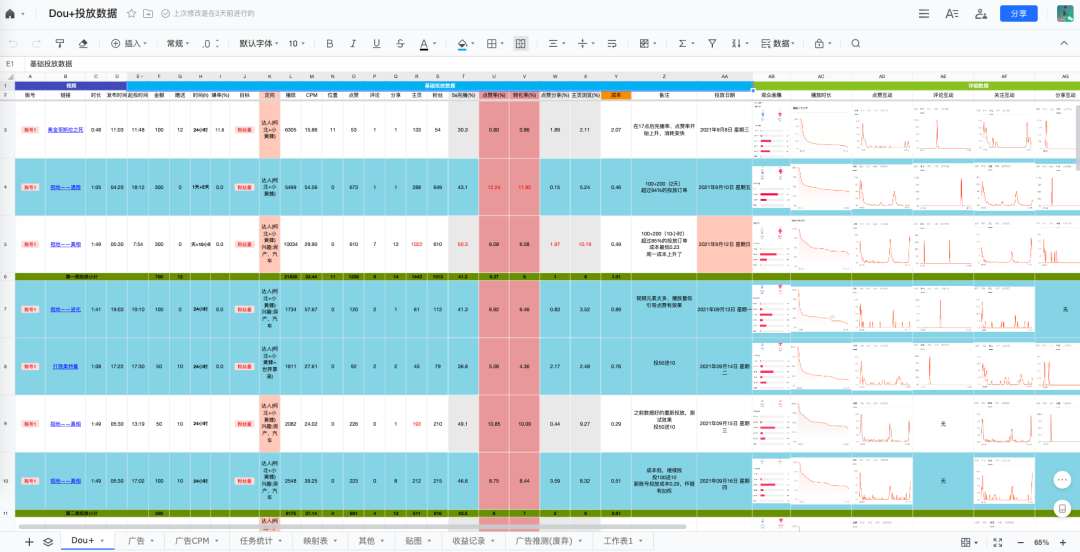Open the 肥地一一进化 link
This screenshot has height=552, width=1080.
click(65, 309)
